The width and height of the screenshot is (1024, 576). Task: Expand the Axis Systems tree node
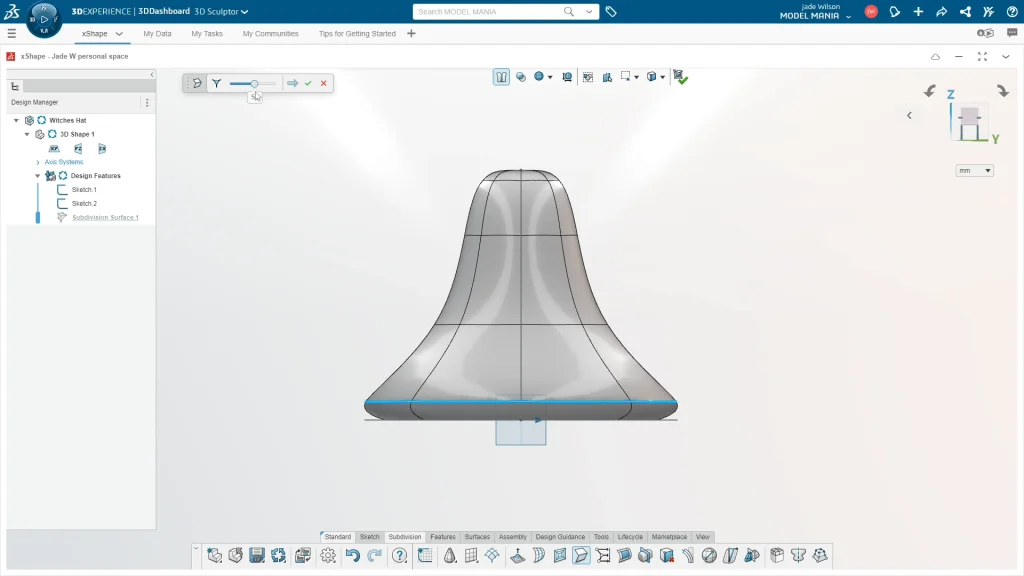[x=38, y=162]
